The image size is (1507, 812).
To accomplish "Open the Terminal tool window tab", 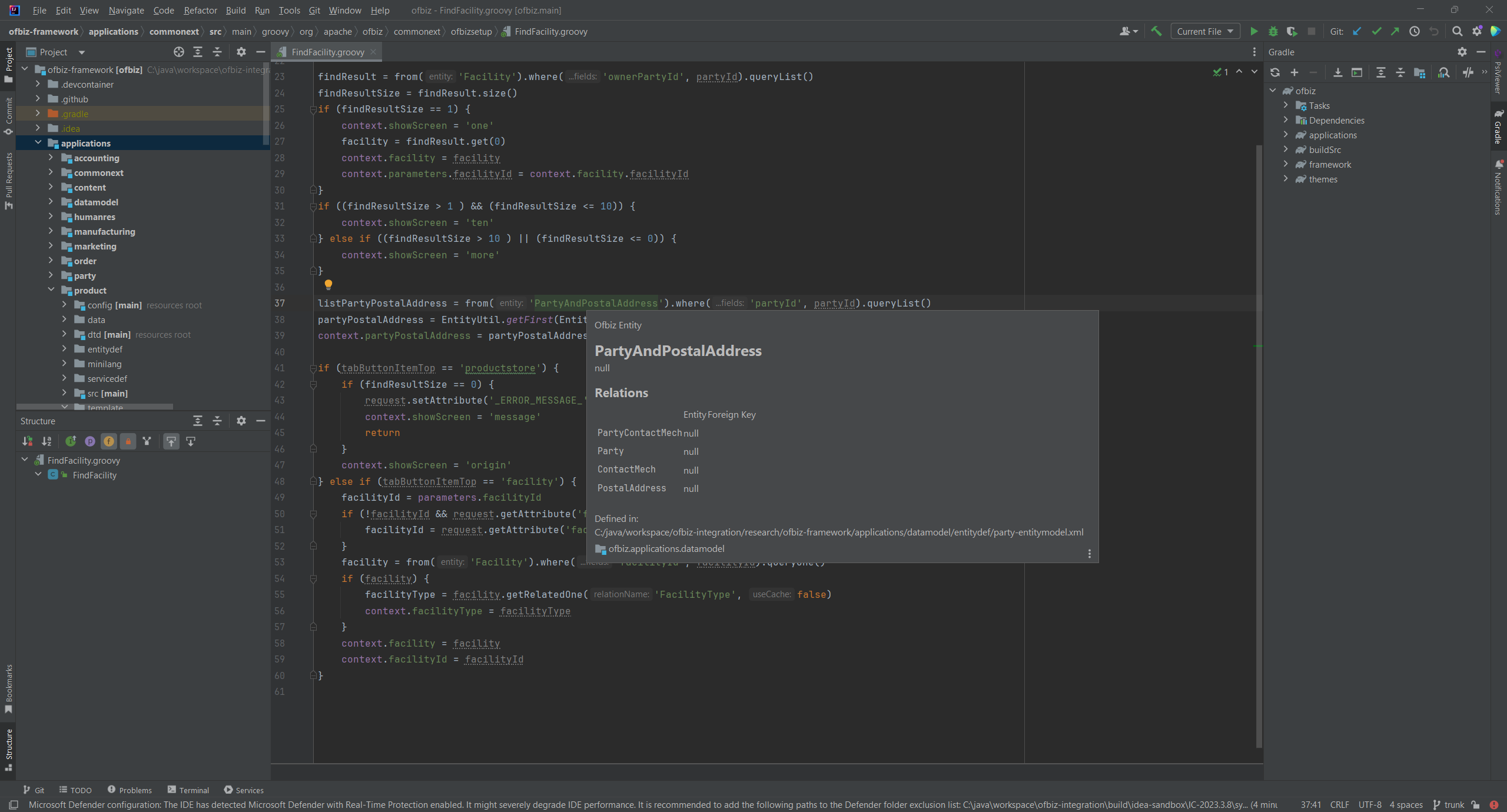I will (x=188, y=790).
